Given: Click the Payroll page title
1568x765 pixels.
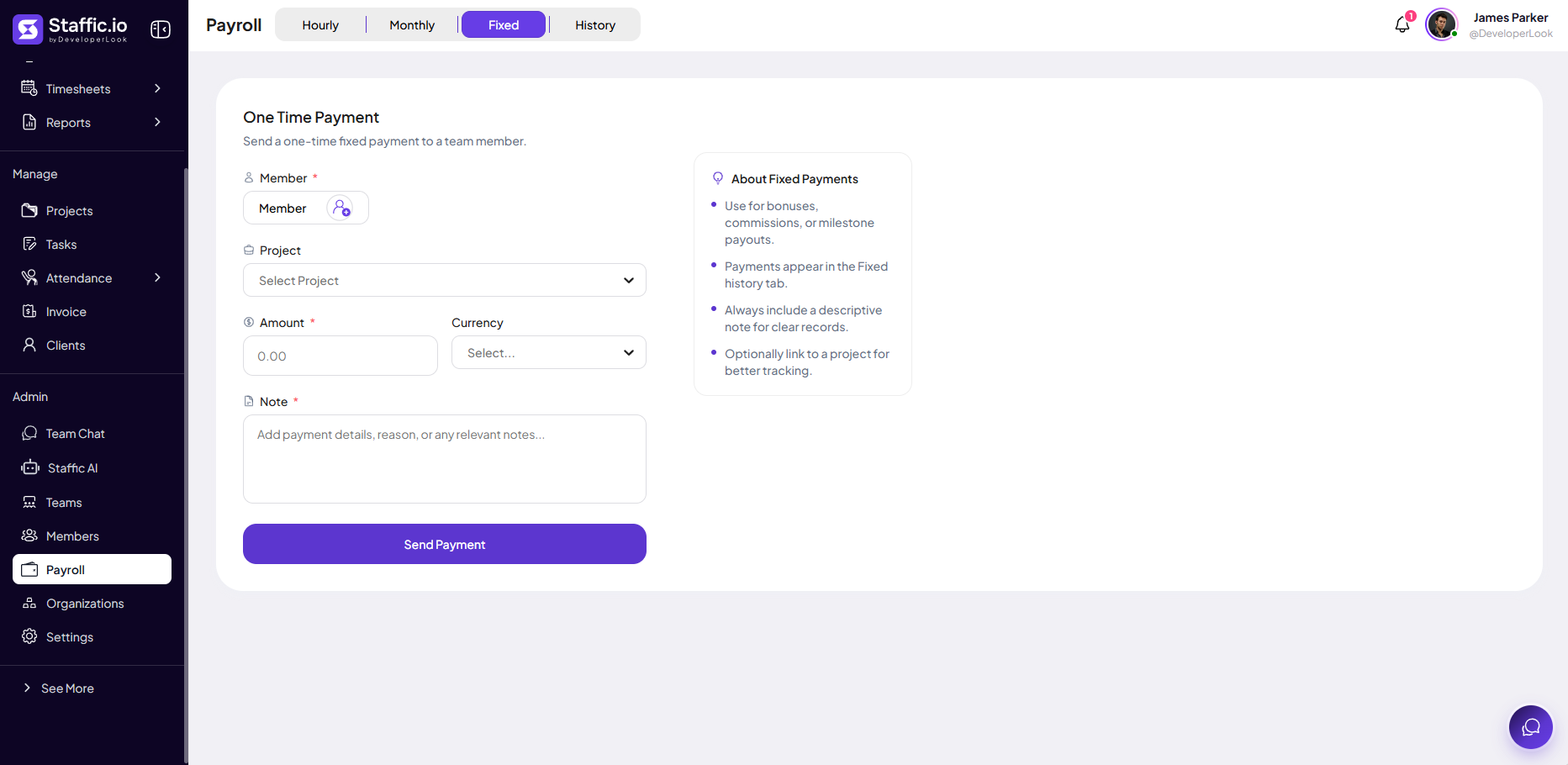Looking at the screenshot, I should [x=234, y=25].
